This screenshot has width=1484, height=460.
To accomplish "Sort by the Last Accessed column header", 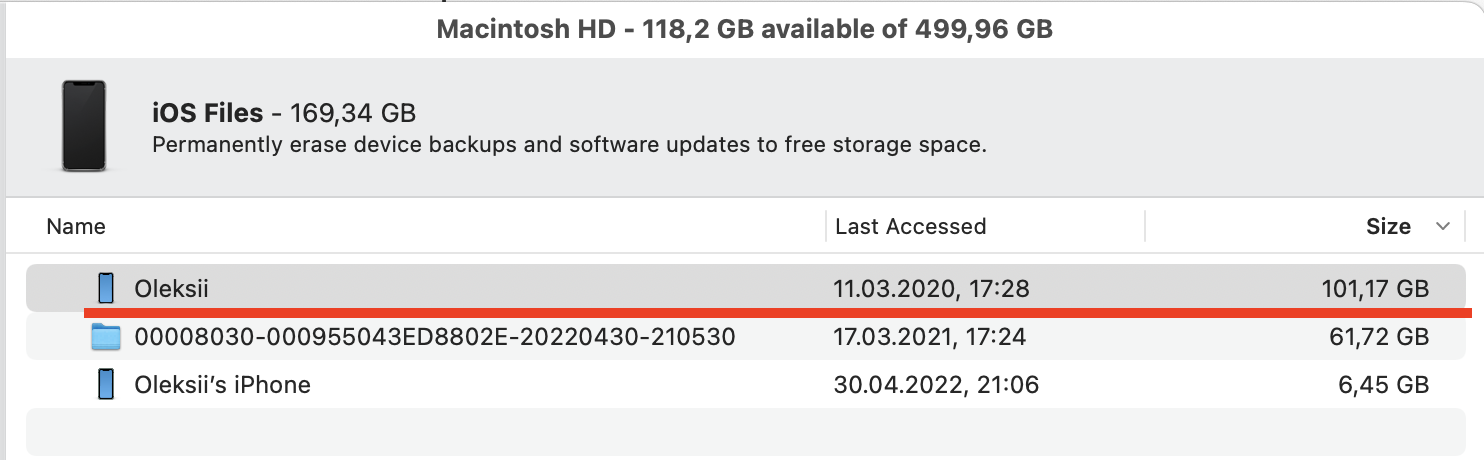I will pos(910,227).
